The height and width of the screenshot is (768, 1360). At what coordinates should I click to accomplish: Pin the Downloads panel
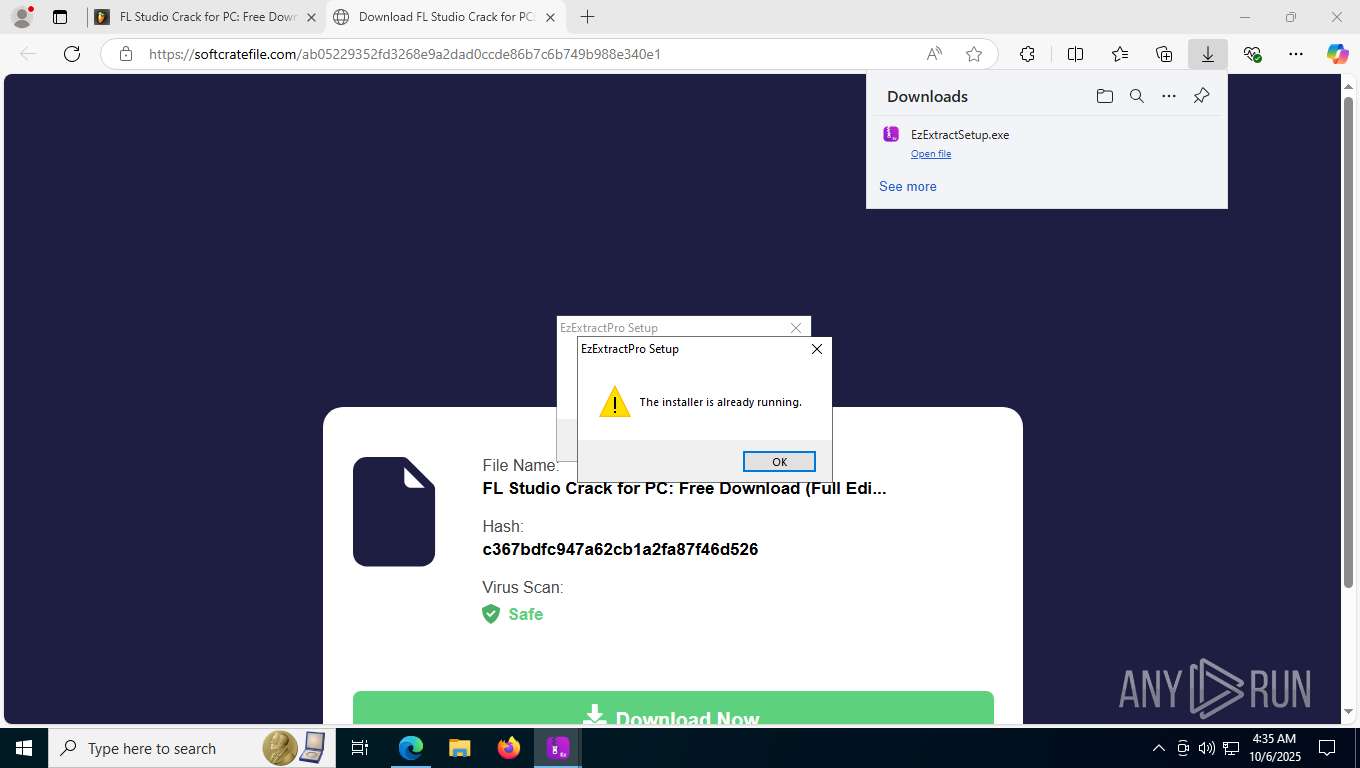[1201, 96]
